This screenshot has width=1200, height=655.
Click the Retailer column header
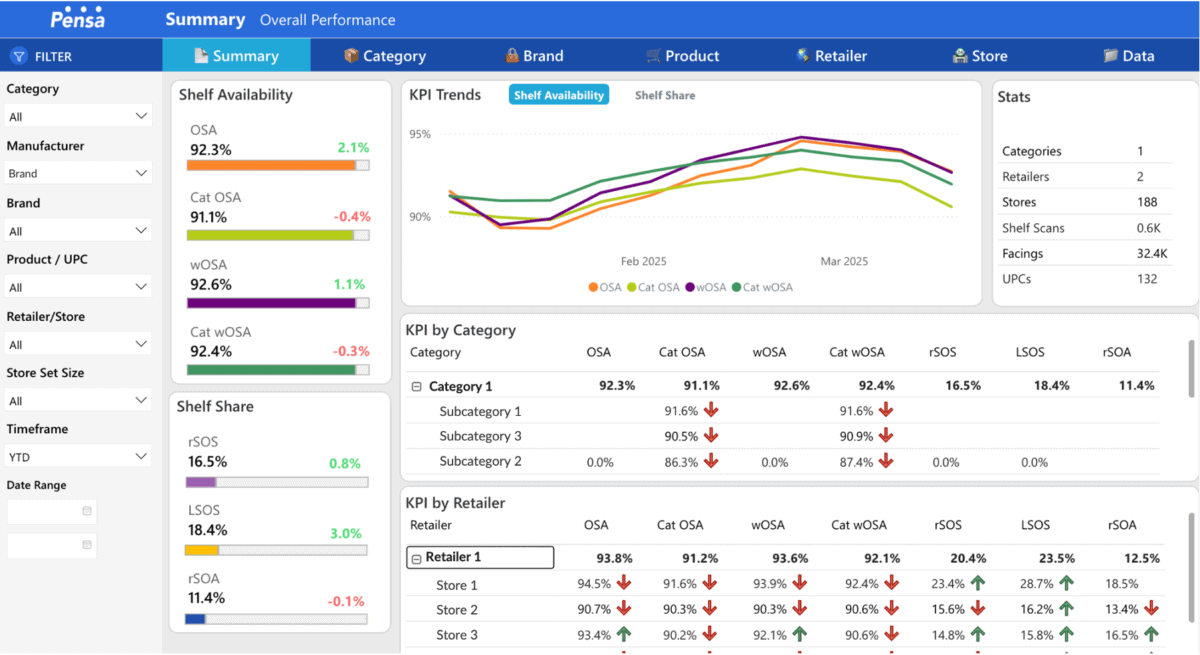pyautogui.click(x=431, y=525)
